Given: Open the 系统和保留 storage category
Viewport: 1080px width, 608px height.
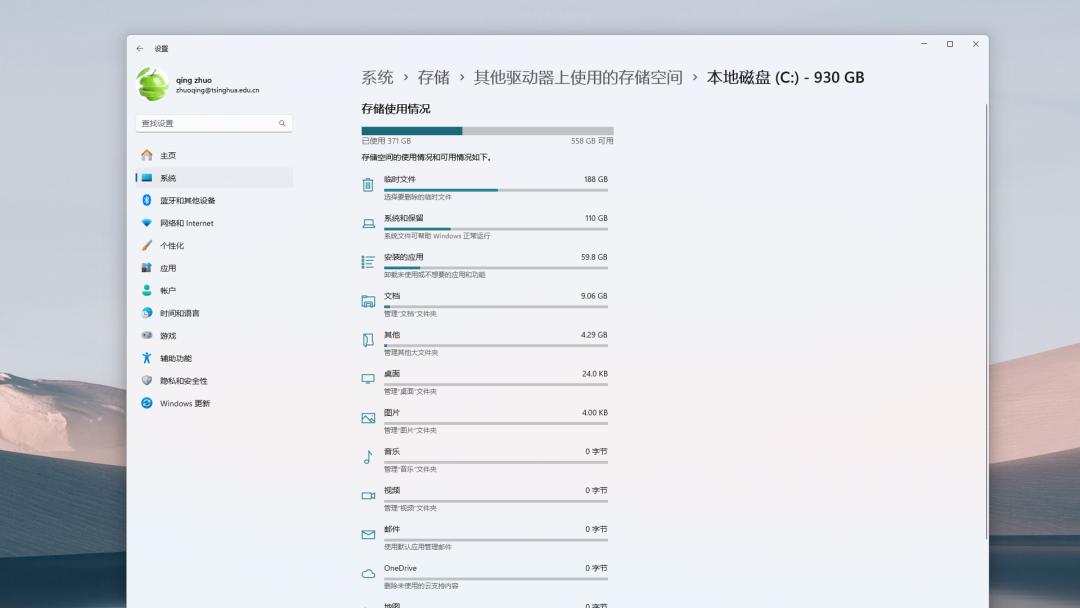Looking at the screenshot, I should point(487,226).
